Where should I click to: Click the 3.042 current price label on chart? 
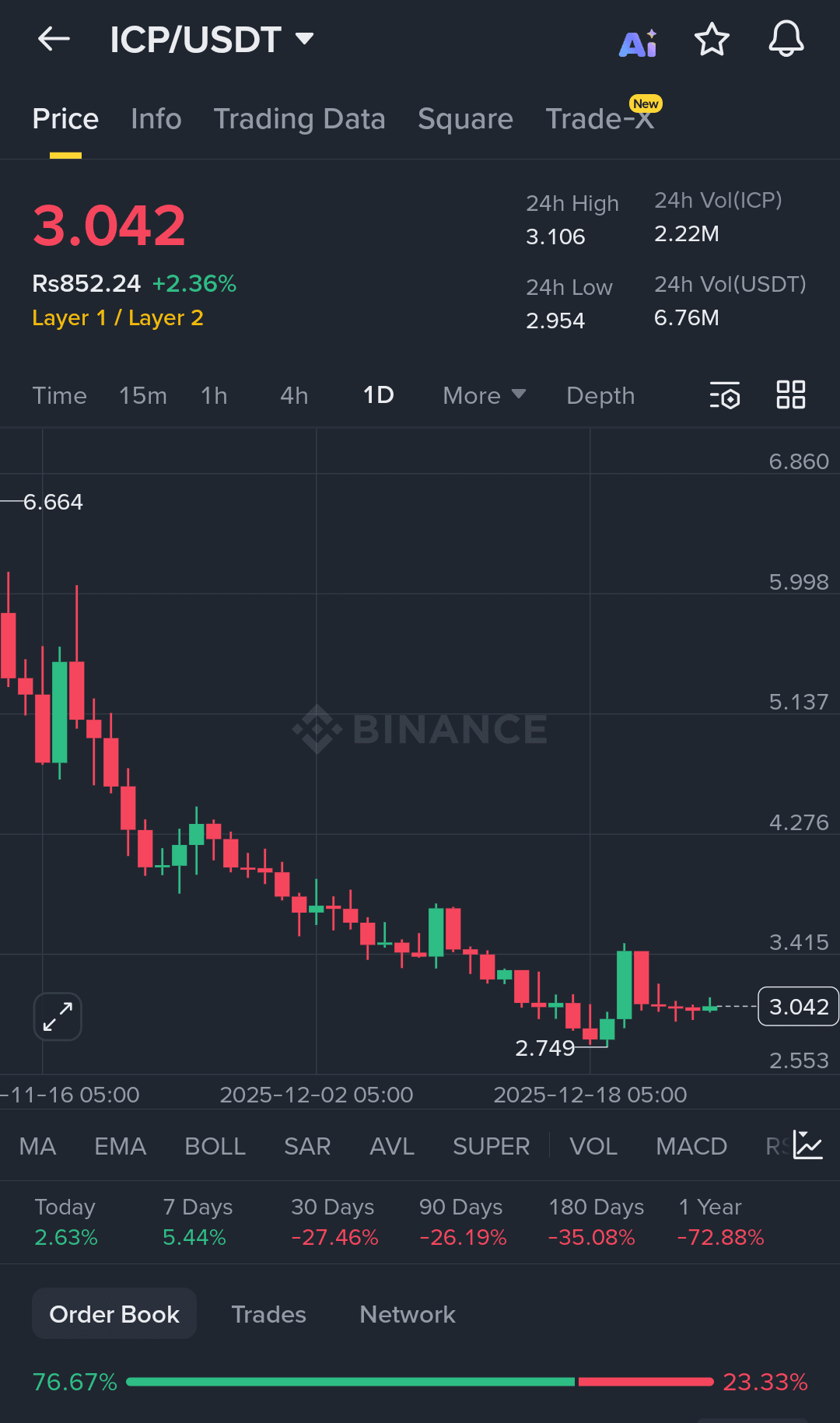[x=798, y=1007]
